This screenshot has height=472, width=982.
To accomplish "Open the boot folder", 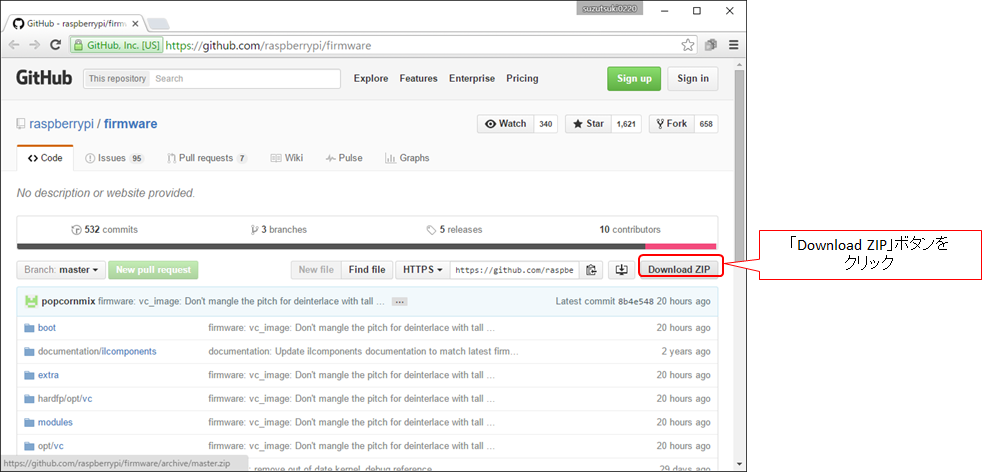I will point(47,328).
